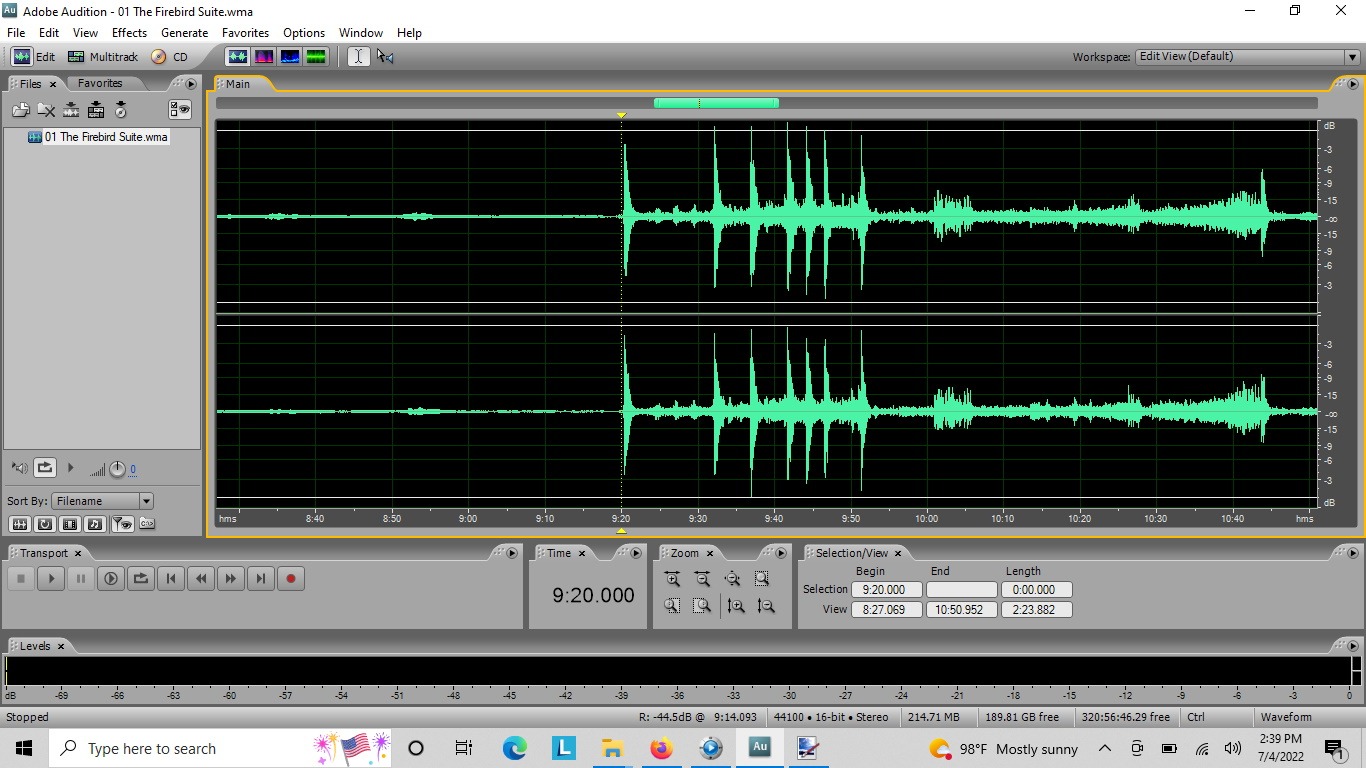The height and width of the screenshot is (768, 1366).
Task: Click Rewind button in Transport
Action: click(201, 578)
